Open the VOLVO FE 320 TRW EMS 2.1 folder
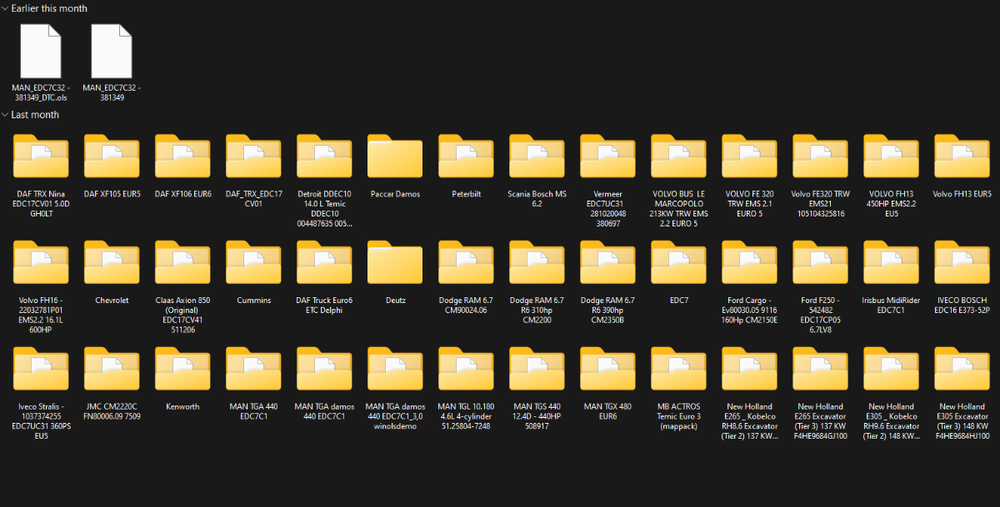The height and width of the screenshot is (507, 1000). tap(749, 156)
